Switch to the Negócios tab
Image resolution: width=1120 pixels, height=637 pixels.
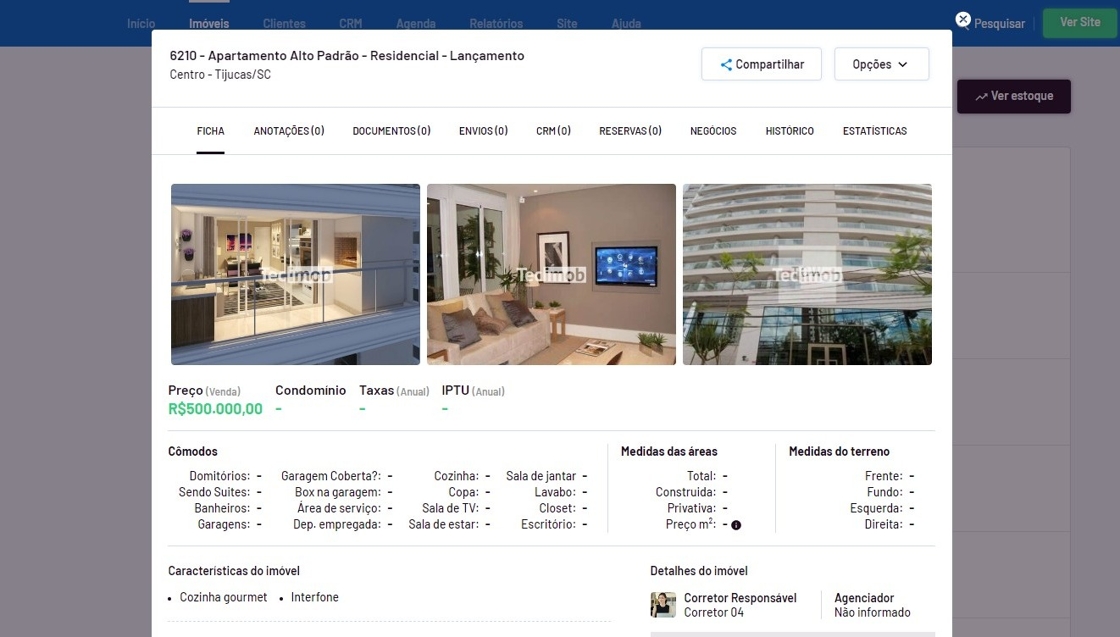[x=713, y=131]
